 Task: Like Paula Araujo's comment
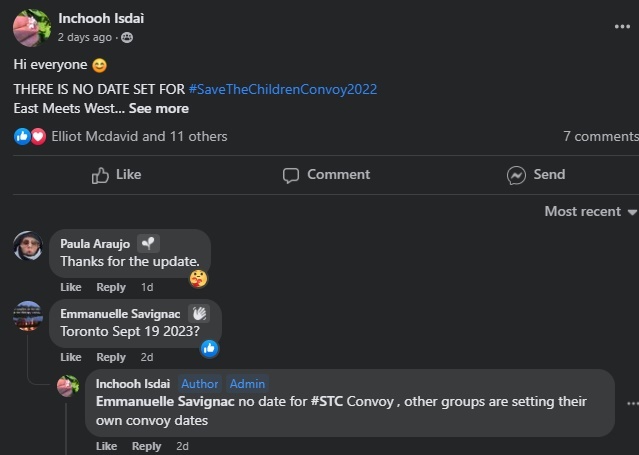[x=71, y=287]
